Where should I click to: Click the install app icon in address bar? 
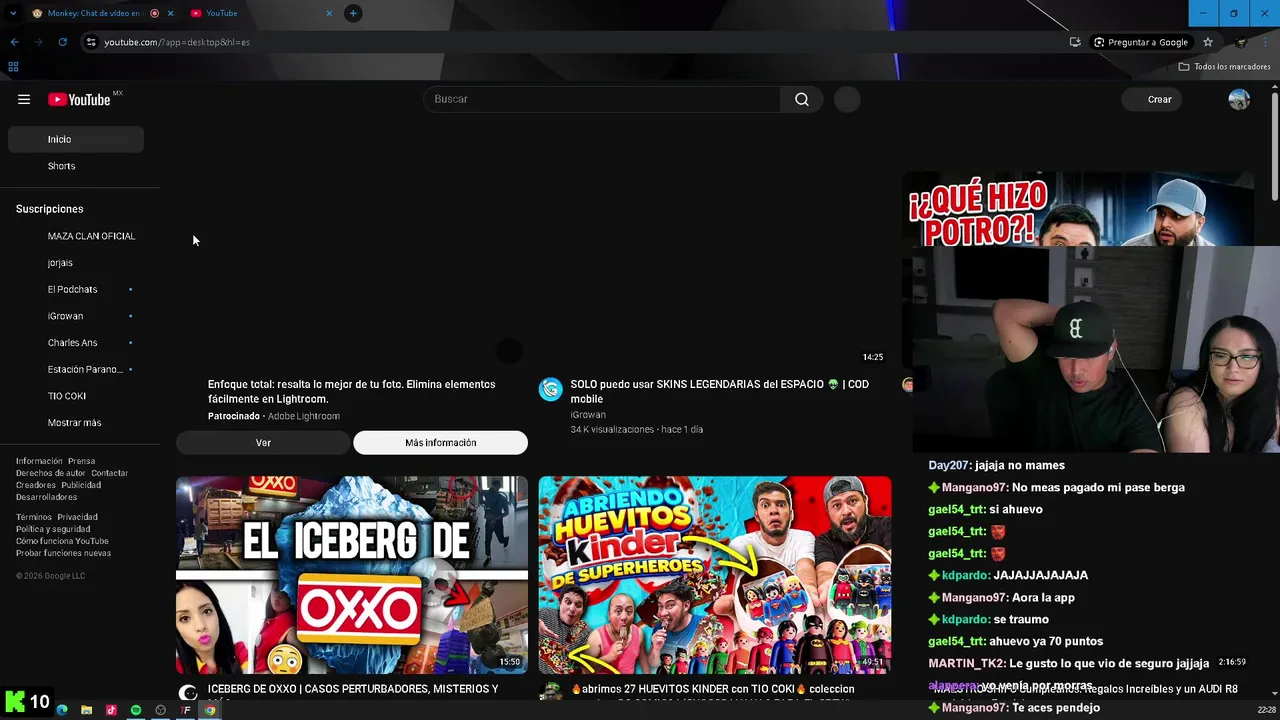[1075, 42]
